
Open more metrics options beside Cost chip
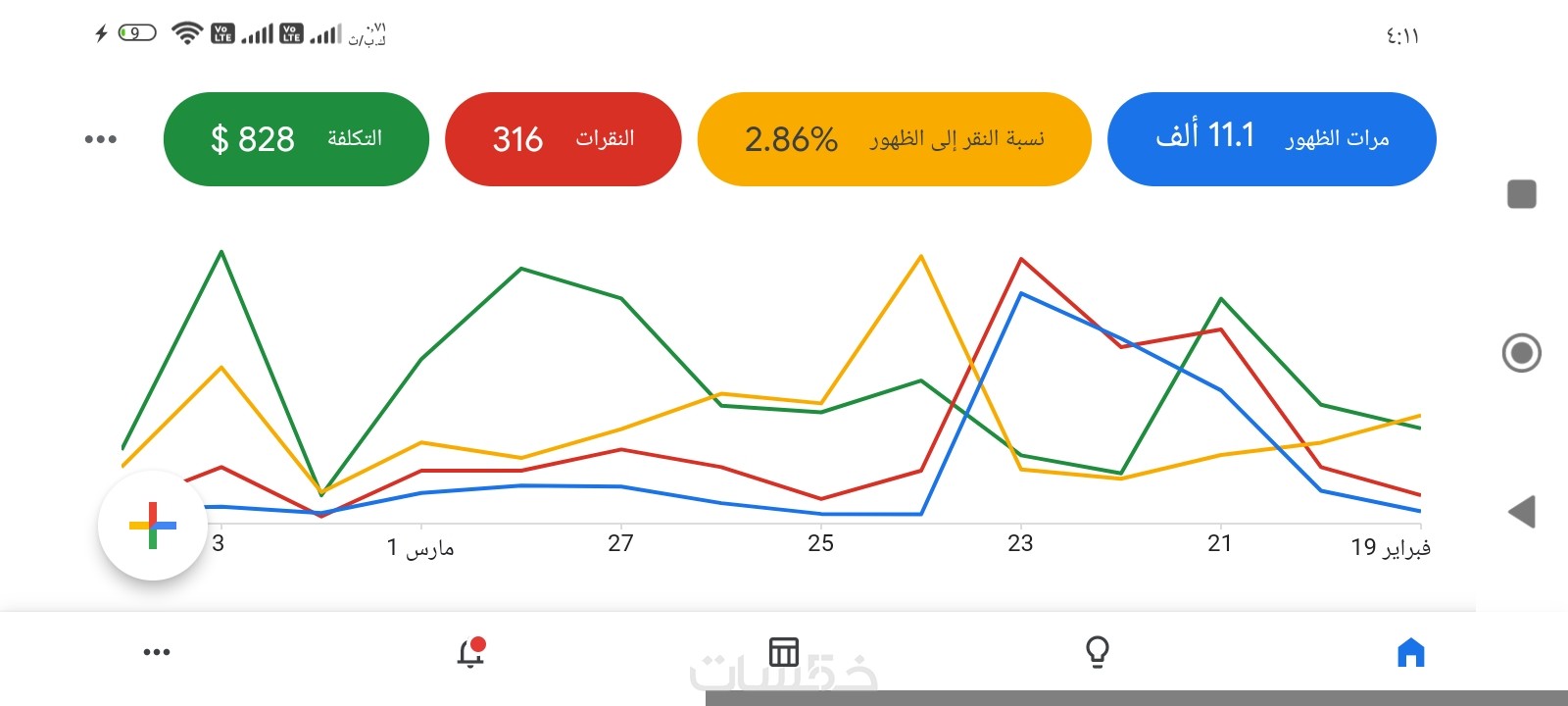[x=100, y=139]
